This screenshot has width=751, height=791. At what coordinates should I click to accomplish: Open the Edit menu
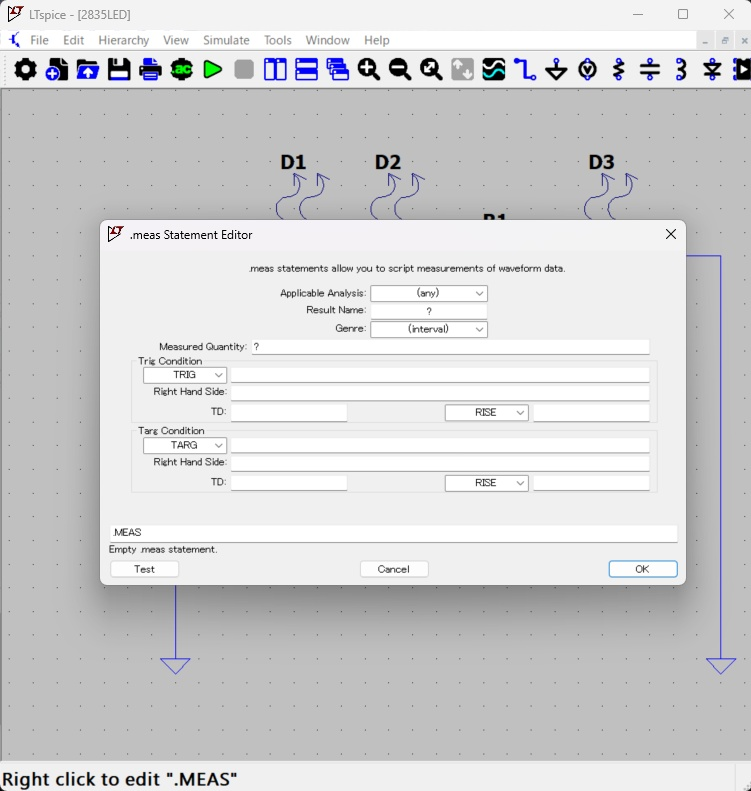(74, 40)
